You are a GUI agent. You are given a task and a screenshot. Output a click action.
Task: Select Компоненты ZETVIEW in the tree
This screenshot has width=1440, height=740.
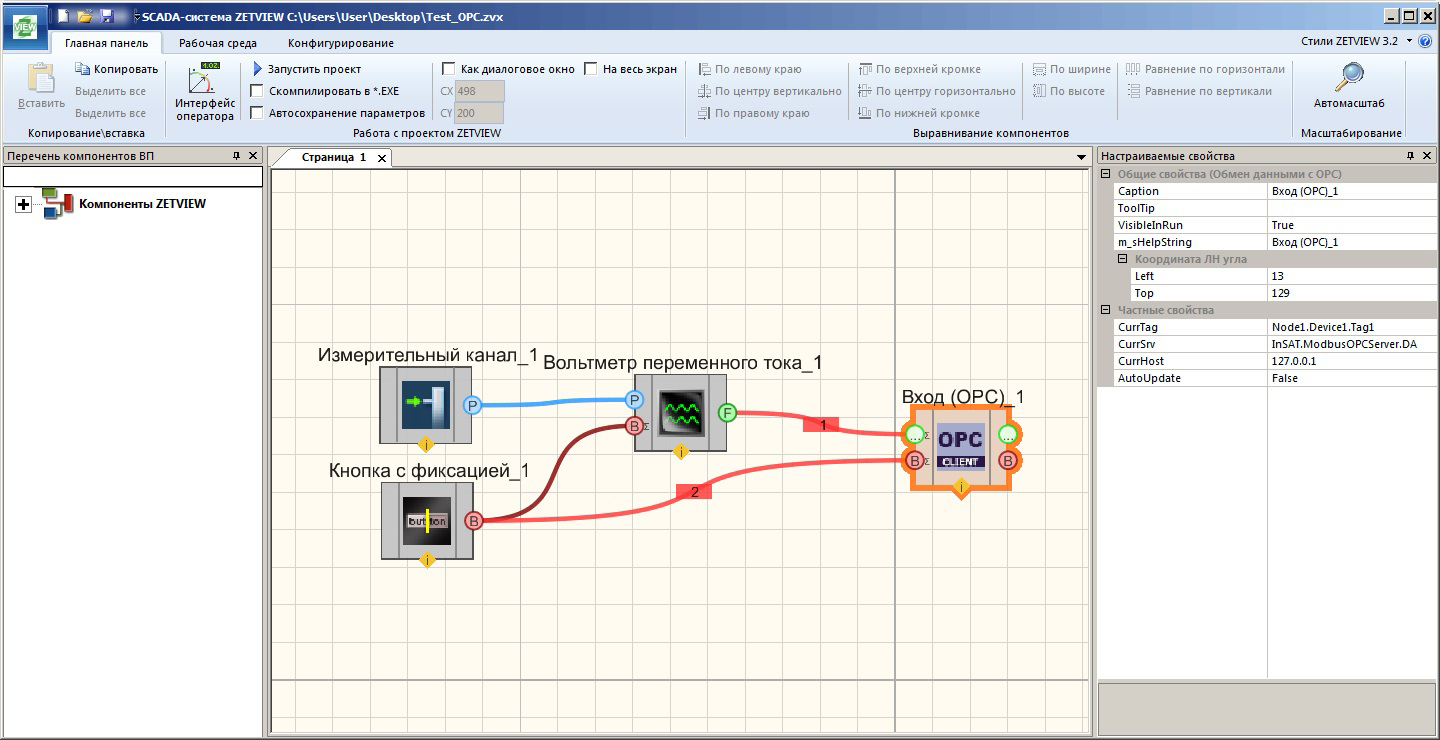142,204
